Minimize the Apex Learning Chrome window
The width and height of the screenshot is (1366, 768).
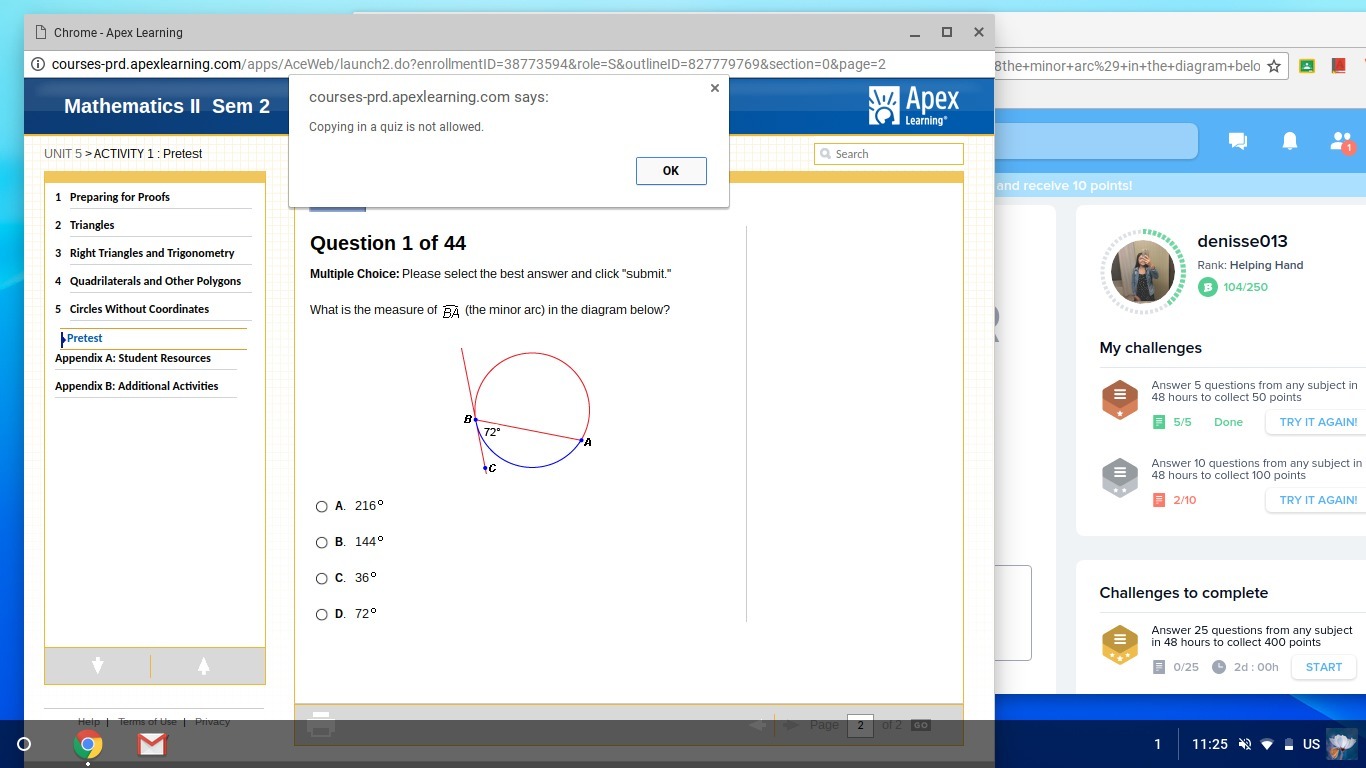914,33
